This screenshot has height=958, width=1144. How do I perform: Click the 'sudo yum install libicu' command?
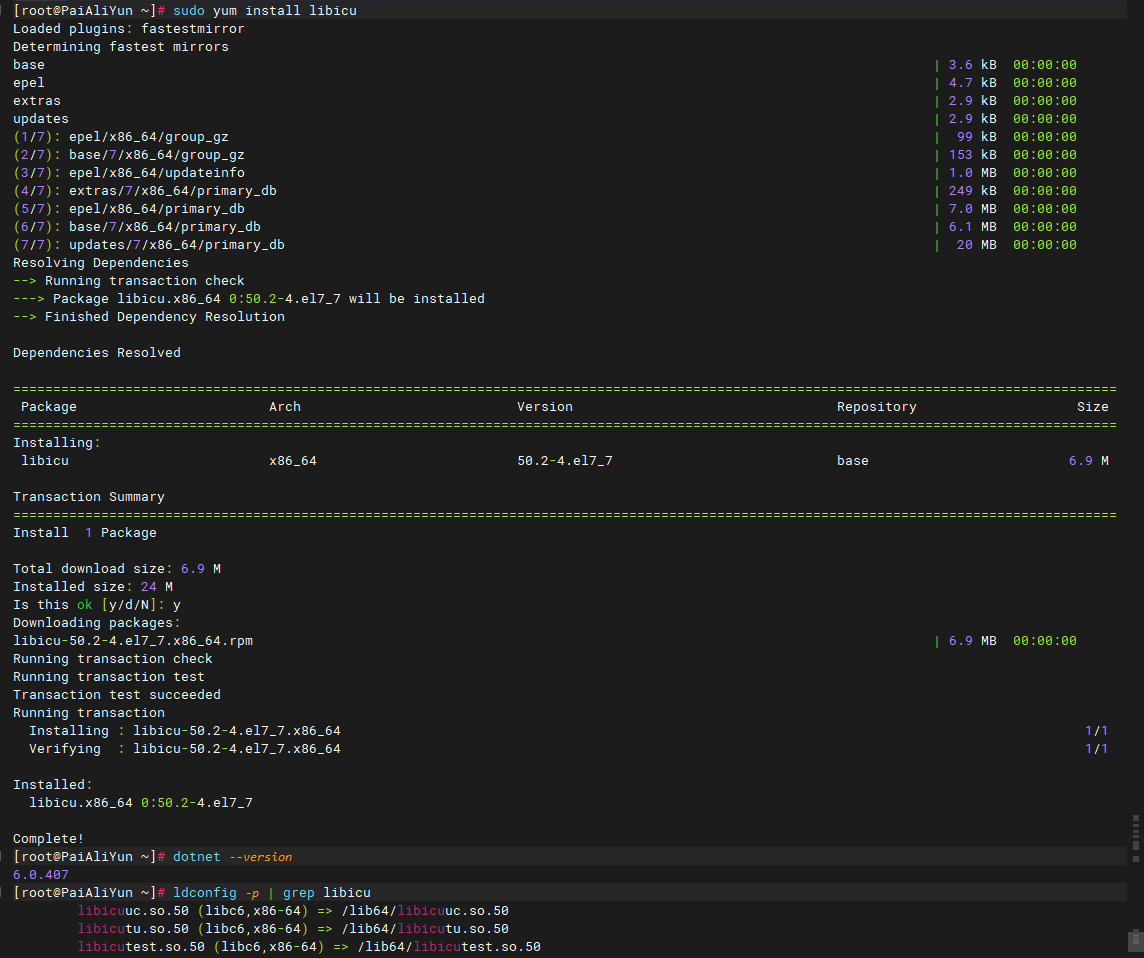pyautogui.click(x=264, y=11)
